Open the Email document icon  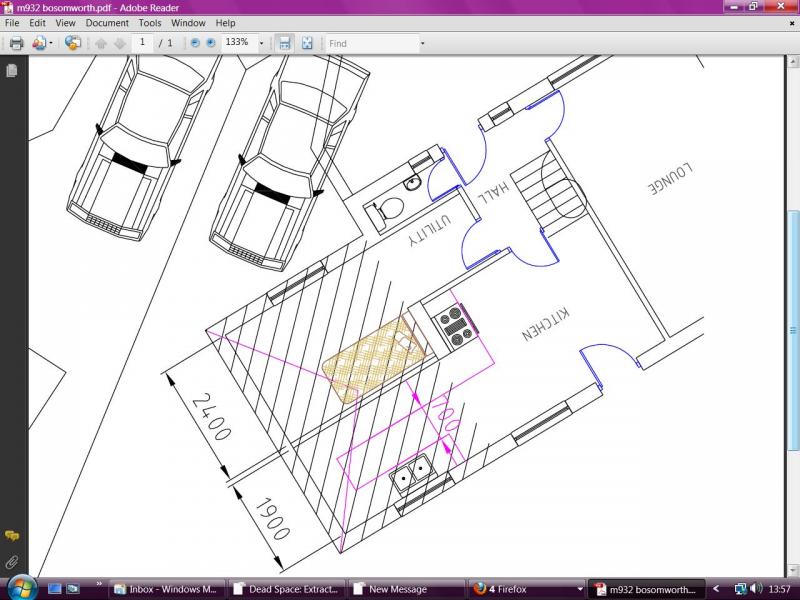tap(40, 44)
